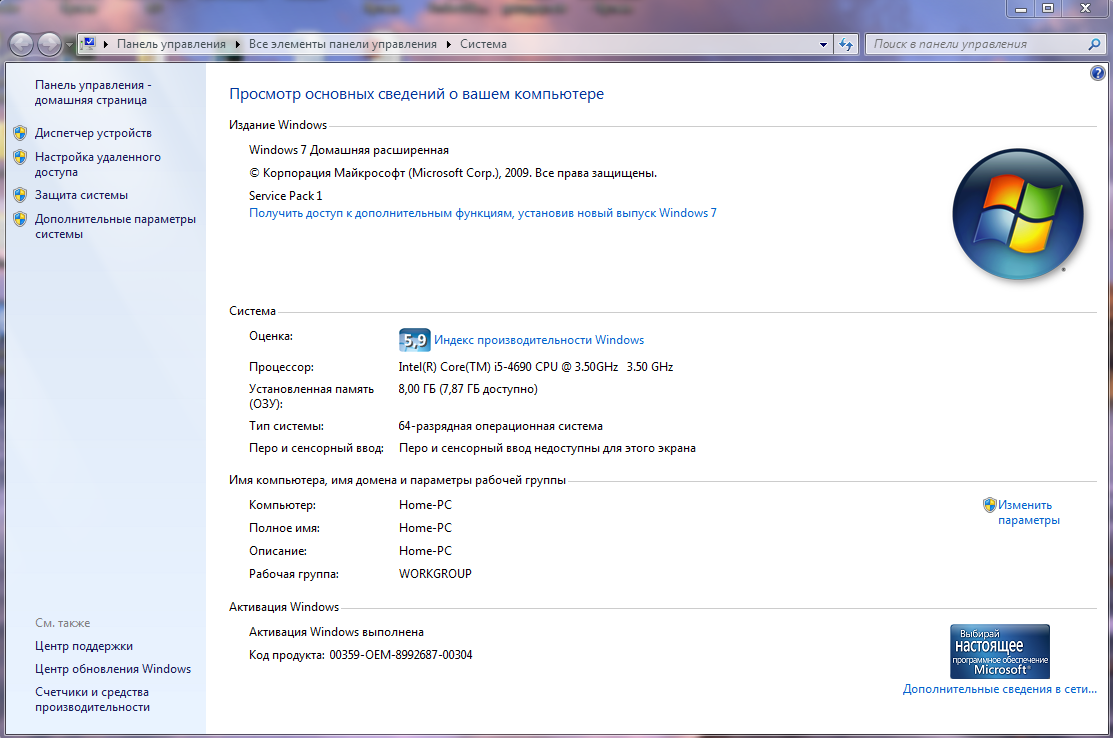Click the Forward navigation arrow

(x=49, y=45)
